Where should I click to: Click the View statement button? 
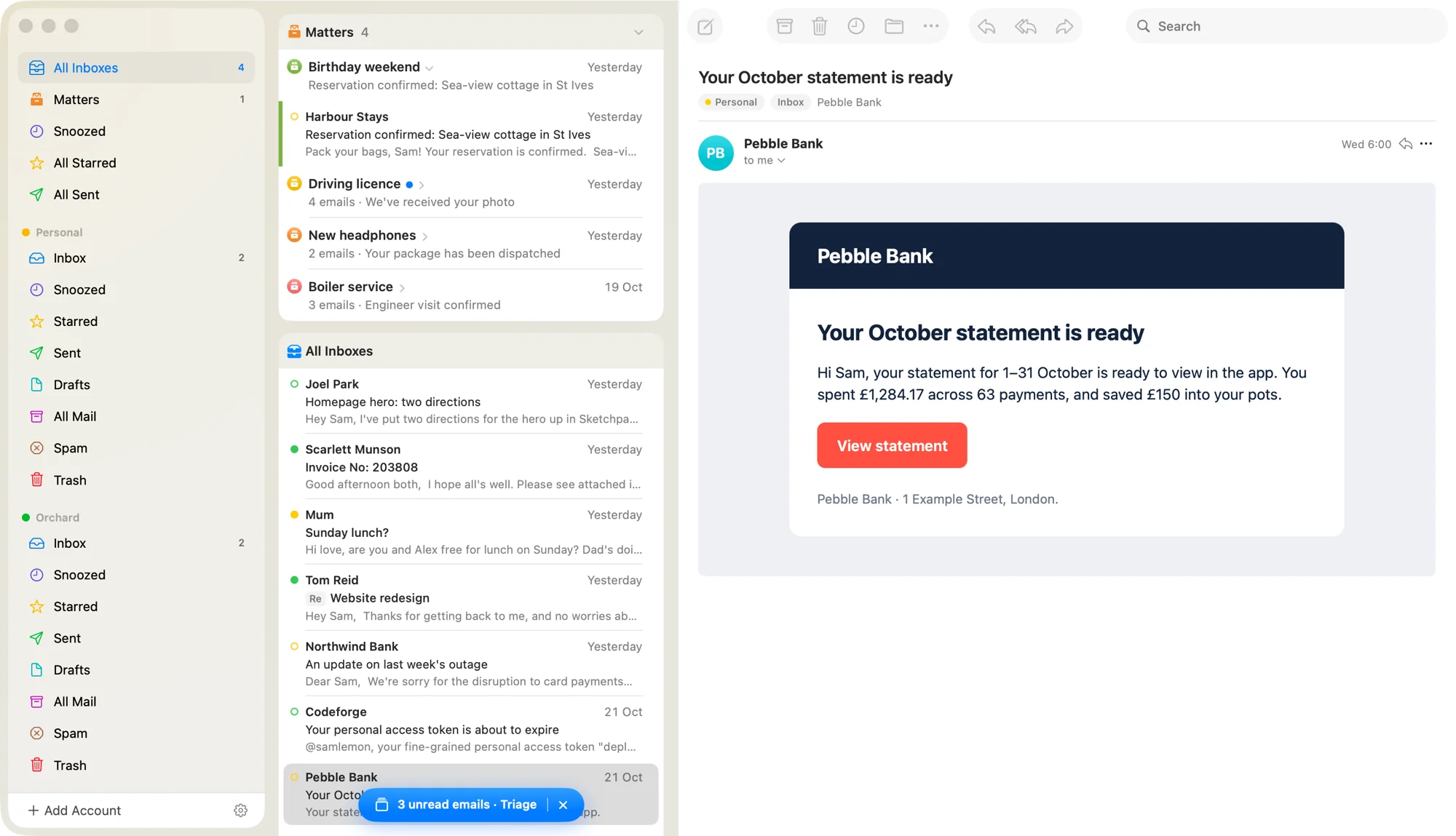coord(892,445)
